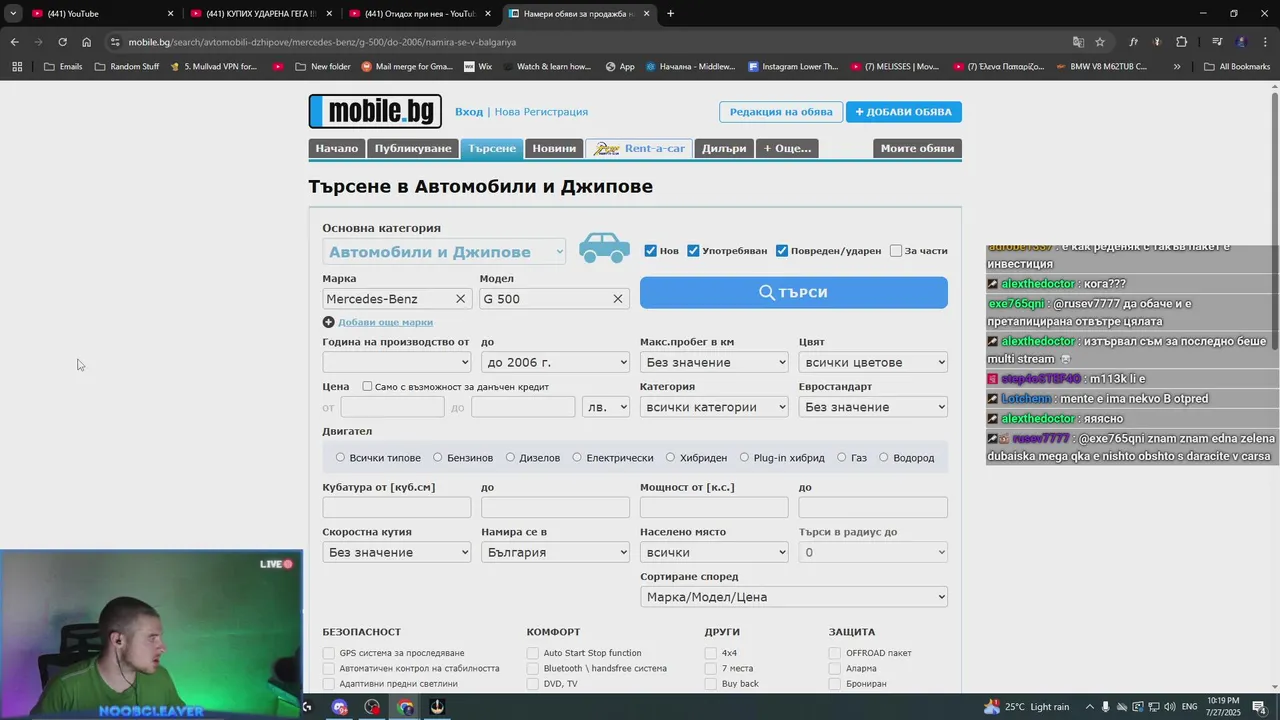Select Хибриден engine radio
Viewport: 1280px width, 720px height.
670,457
